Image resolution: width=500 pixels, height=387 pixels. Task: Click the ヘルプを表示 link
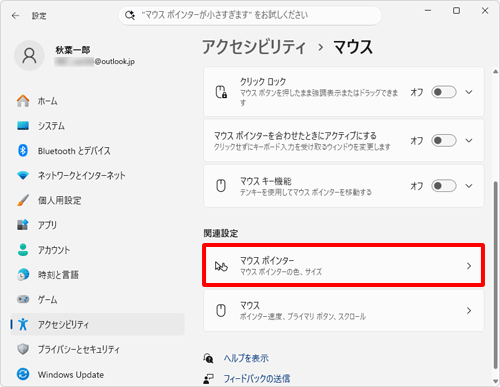pyautogui.click(x=246, y=358)
